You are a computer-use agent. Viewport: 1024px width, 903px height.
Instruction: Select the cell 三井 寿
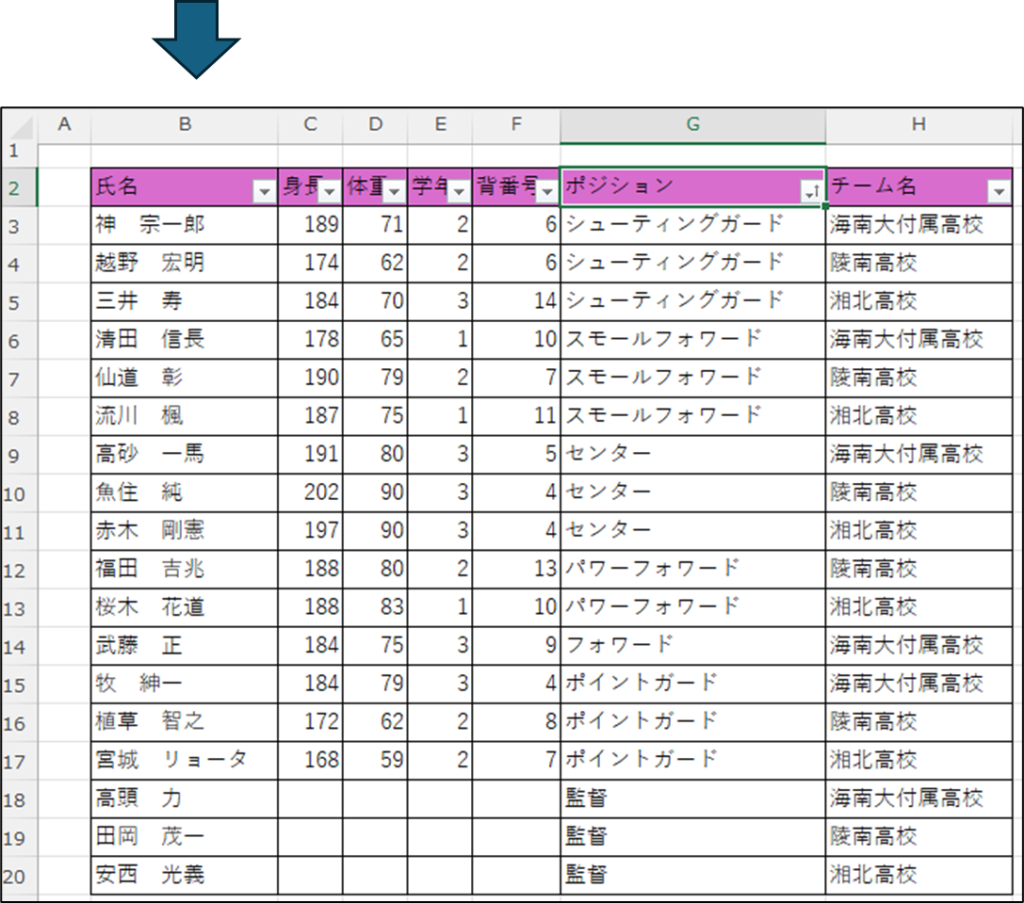(x=185, y=302)
